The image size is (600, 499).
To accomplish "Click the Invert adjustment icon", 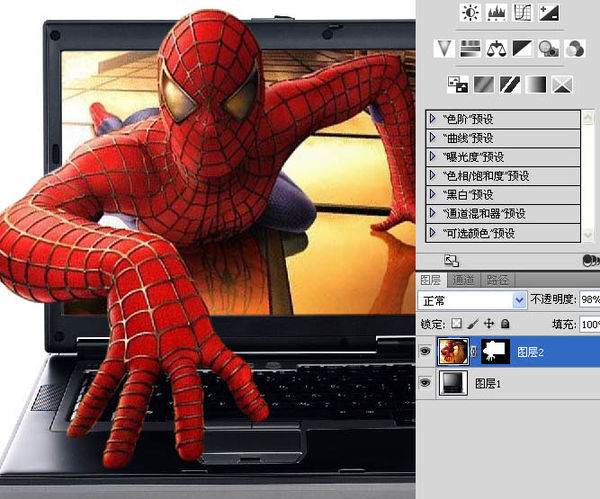I will pos(457,84).
